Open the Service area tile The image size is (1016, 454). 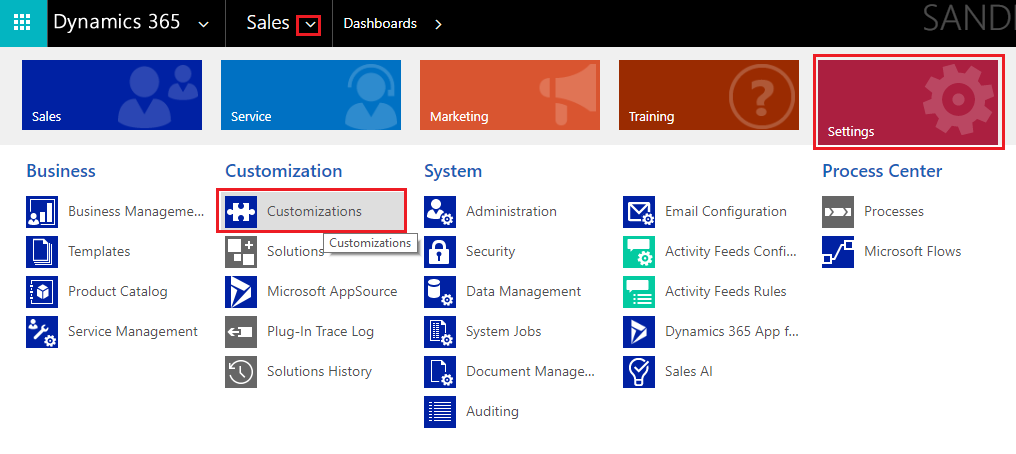tap(311, 95)
